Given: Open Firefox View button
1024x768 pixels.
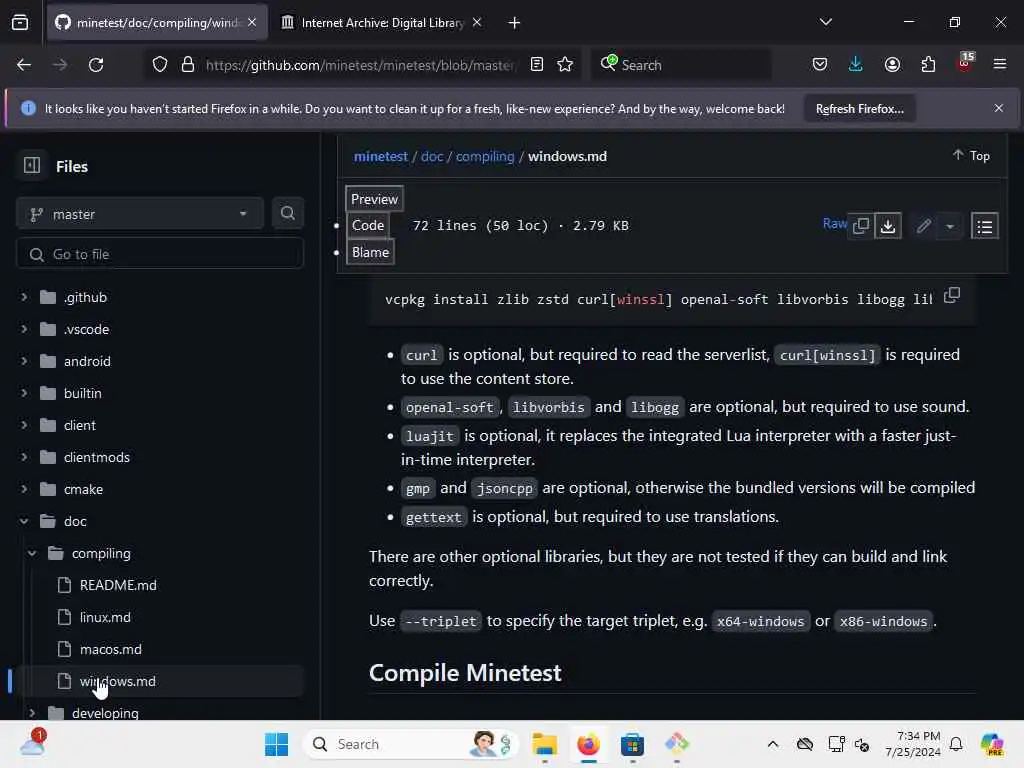Looking at the screenshot, I should (20, 22).
